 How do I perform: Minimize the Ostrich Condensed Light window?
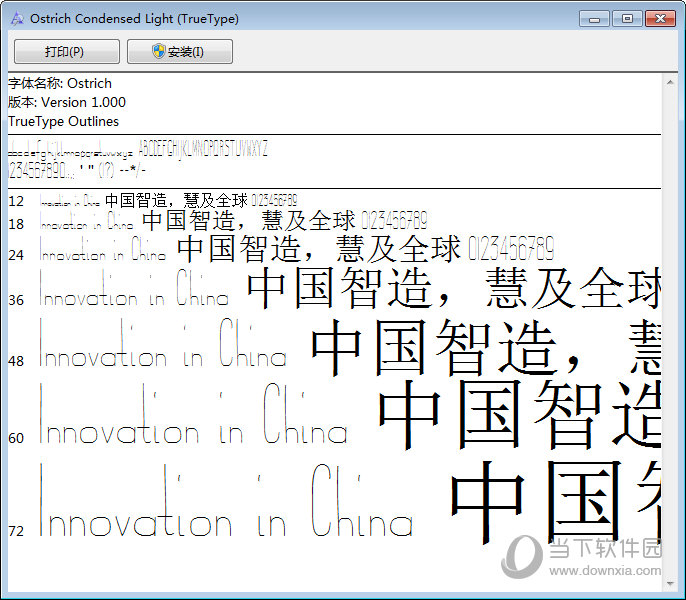click(594, 19)
